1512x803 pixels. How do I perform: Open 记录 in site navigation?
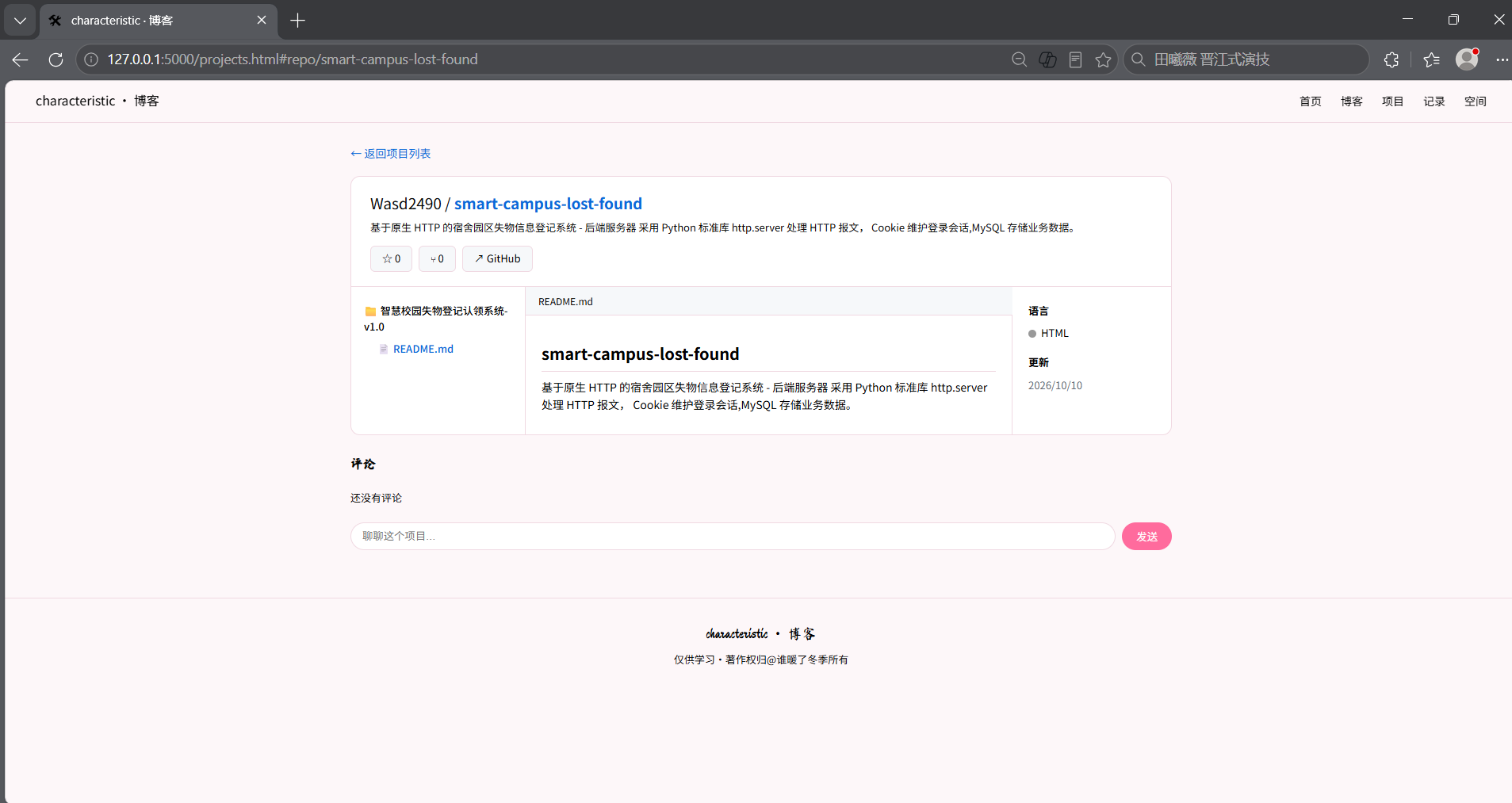click(1434, 101)
